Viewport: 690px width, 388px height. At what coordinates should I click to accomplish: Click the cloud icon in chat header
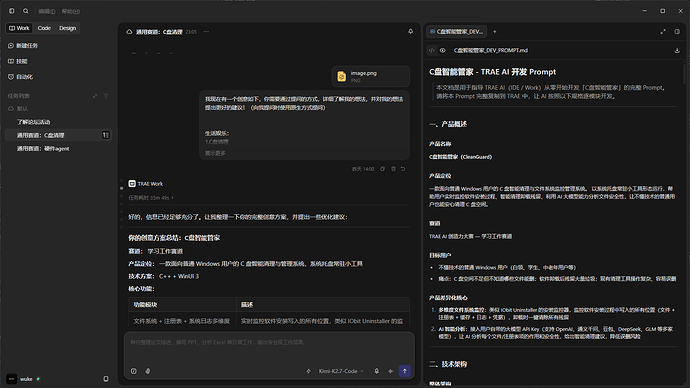point(129,32)
